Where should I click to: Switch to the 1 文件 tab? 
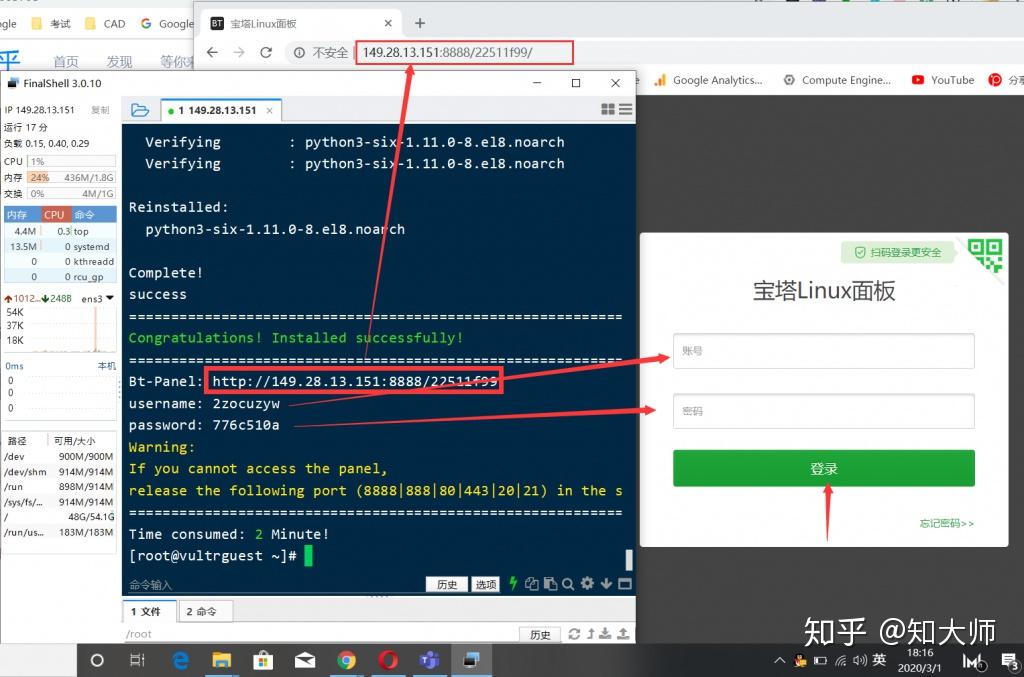[150, 611]
